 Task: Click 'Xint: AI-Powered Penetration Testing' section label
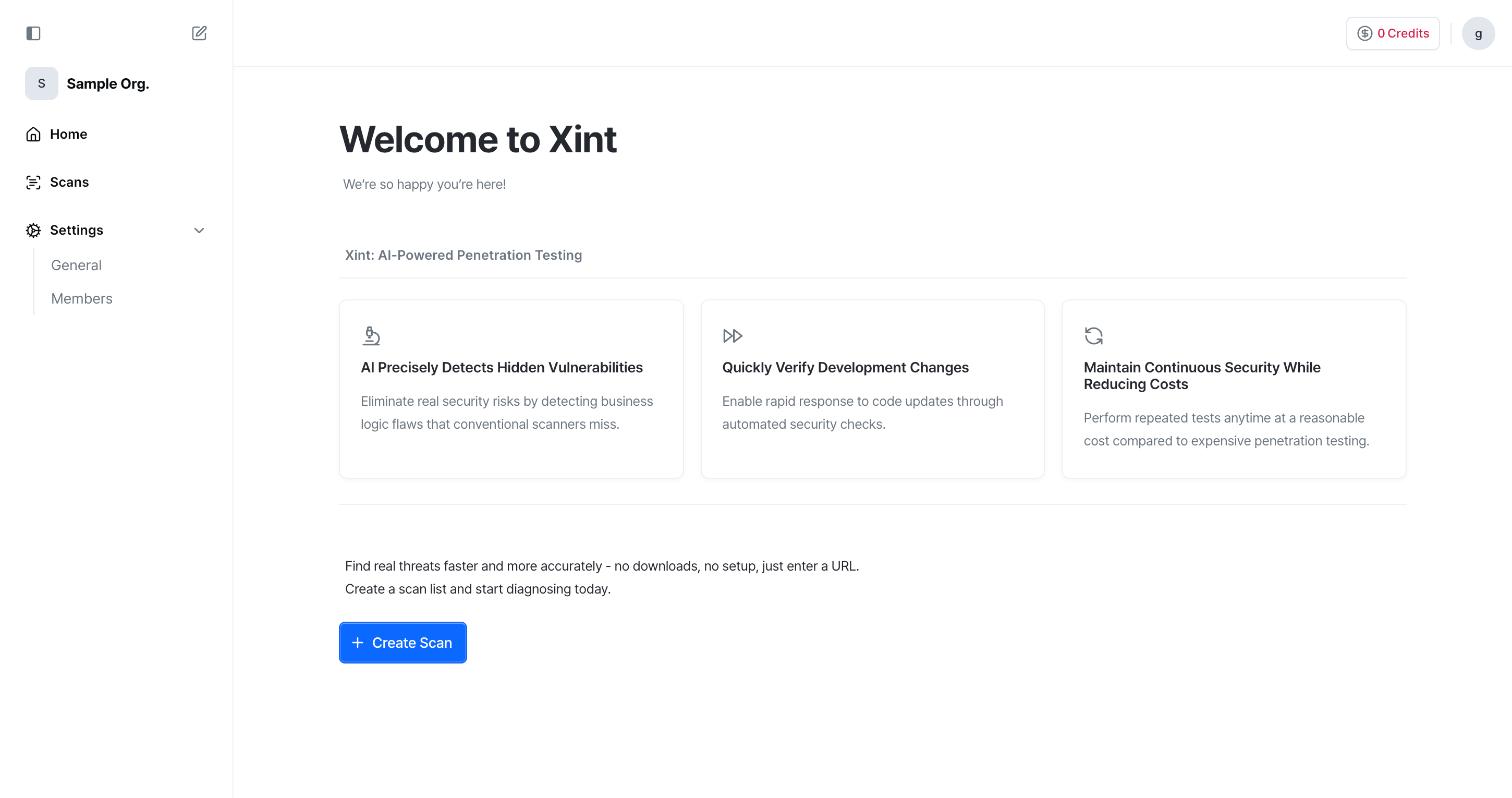(x=464, y=255)
